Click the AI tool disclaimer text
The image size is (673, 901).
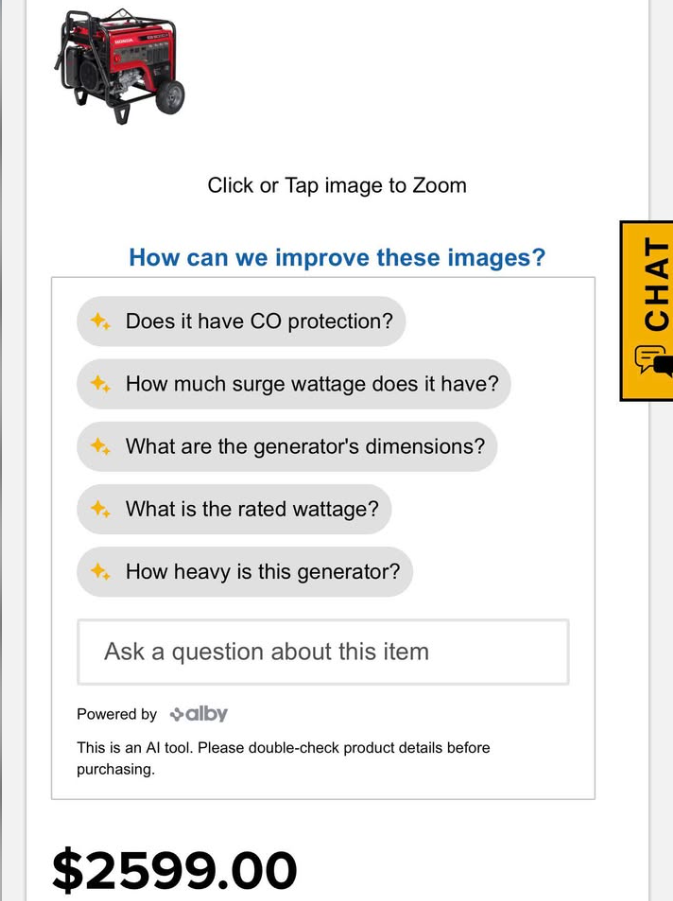click(x=283, y=758)
